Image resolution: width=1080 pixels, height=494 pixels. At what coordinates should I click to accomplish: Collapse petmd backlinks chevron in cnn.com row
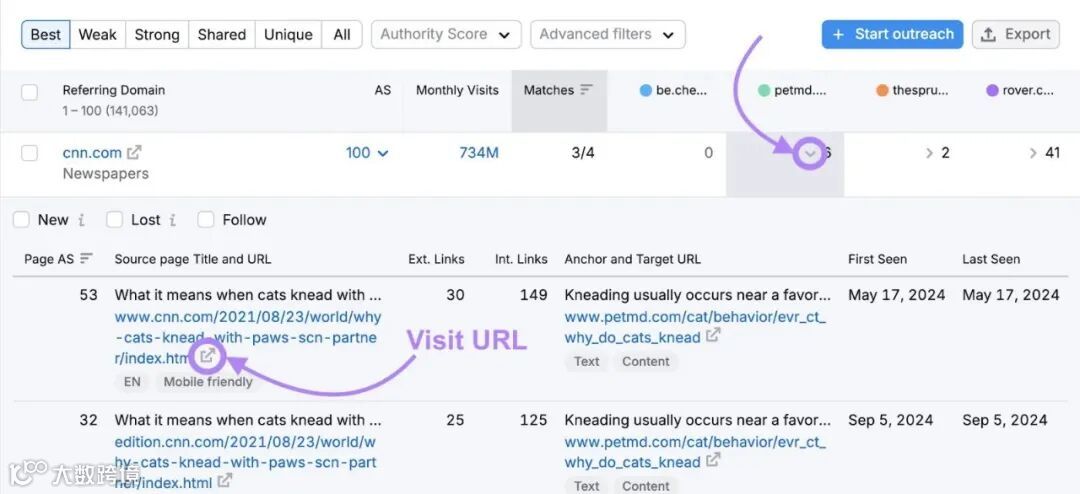click(810, 153)
